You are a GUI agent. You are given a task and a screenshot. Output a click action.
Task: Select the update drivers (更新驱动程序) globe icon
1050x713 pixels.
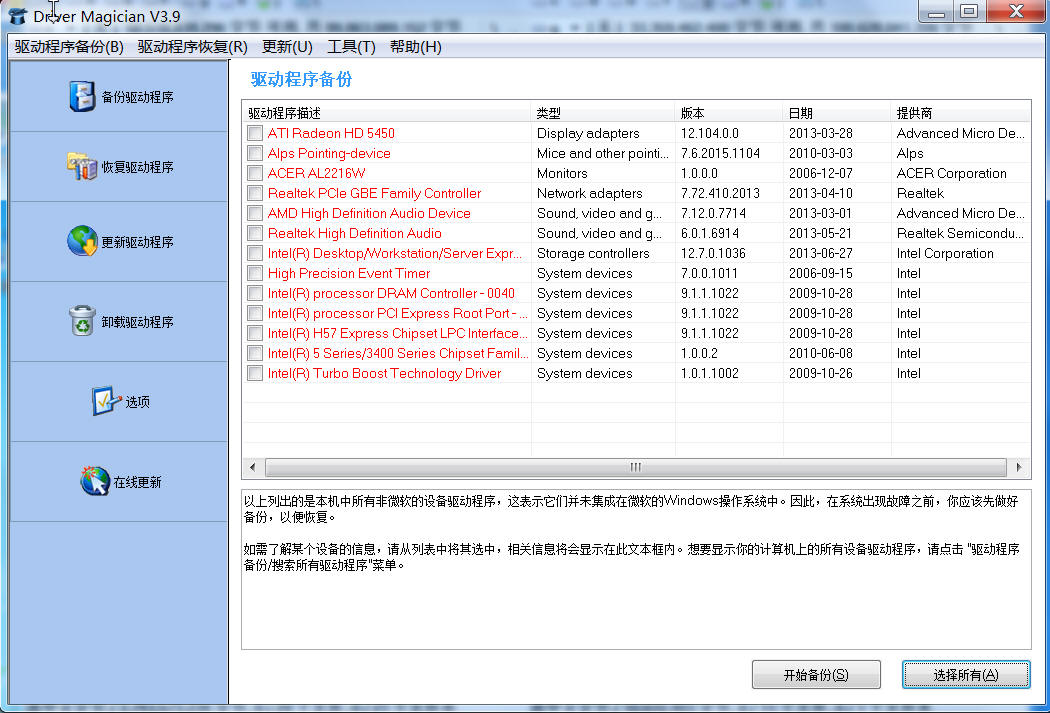tap(82, 241)
